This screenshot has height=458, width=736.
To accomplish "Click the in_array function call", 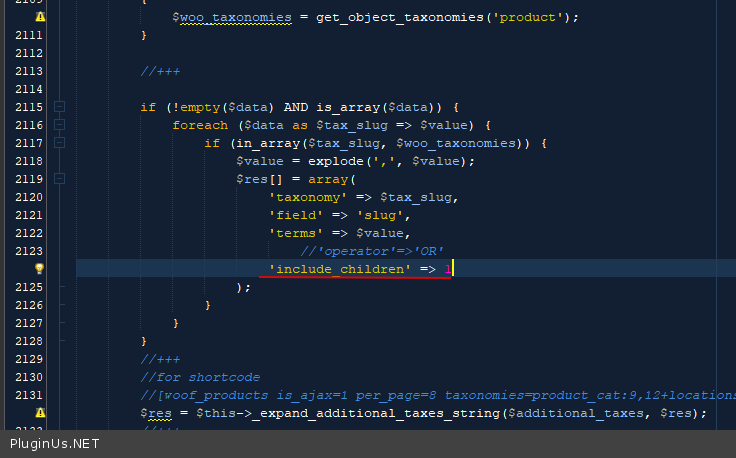I will (268, 144).
